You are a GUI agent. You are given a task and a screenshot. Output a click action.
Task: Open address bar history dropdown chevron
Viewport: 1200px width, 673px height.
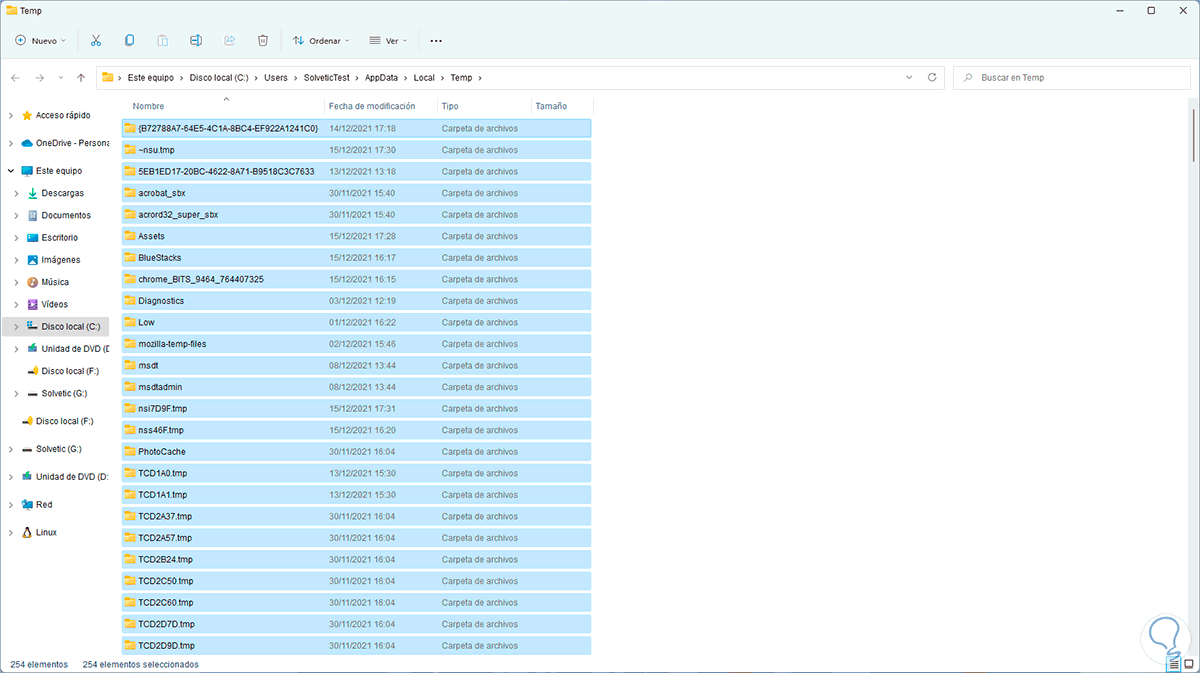click(x=909, y=77)
